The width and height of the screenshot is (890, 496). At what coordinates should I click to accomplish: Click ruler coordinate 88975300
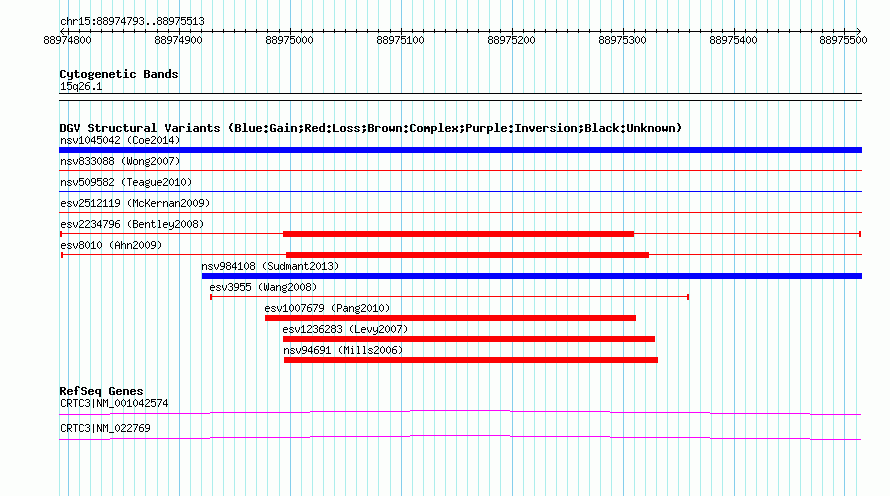(622, 40)
